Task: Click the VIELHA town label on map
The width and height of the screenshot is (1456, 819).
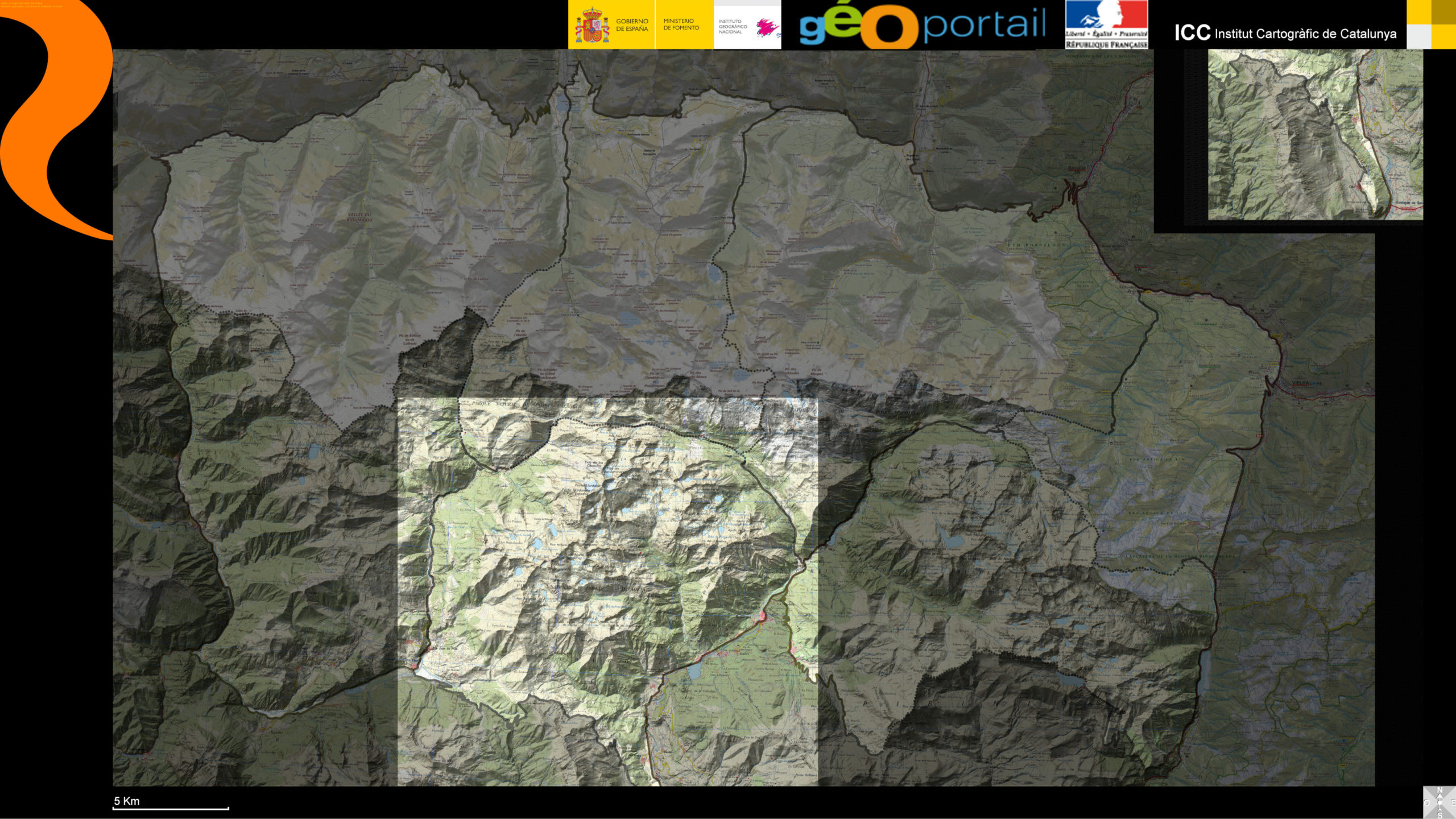Action: pyautogui.click(x=1301, y=383)
